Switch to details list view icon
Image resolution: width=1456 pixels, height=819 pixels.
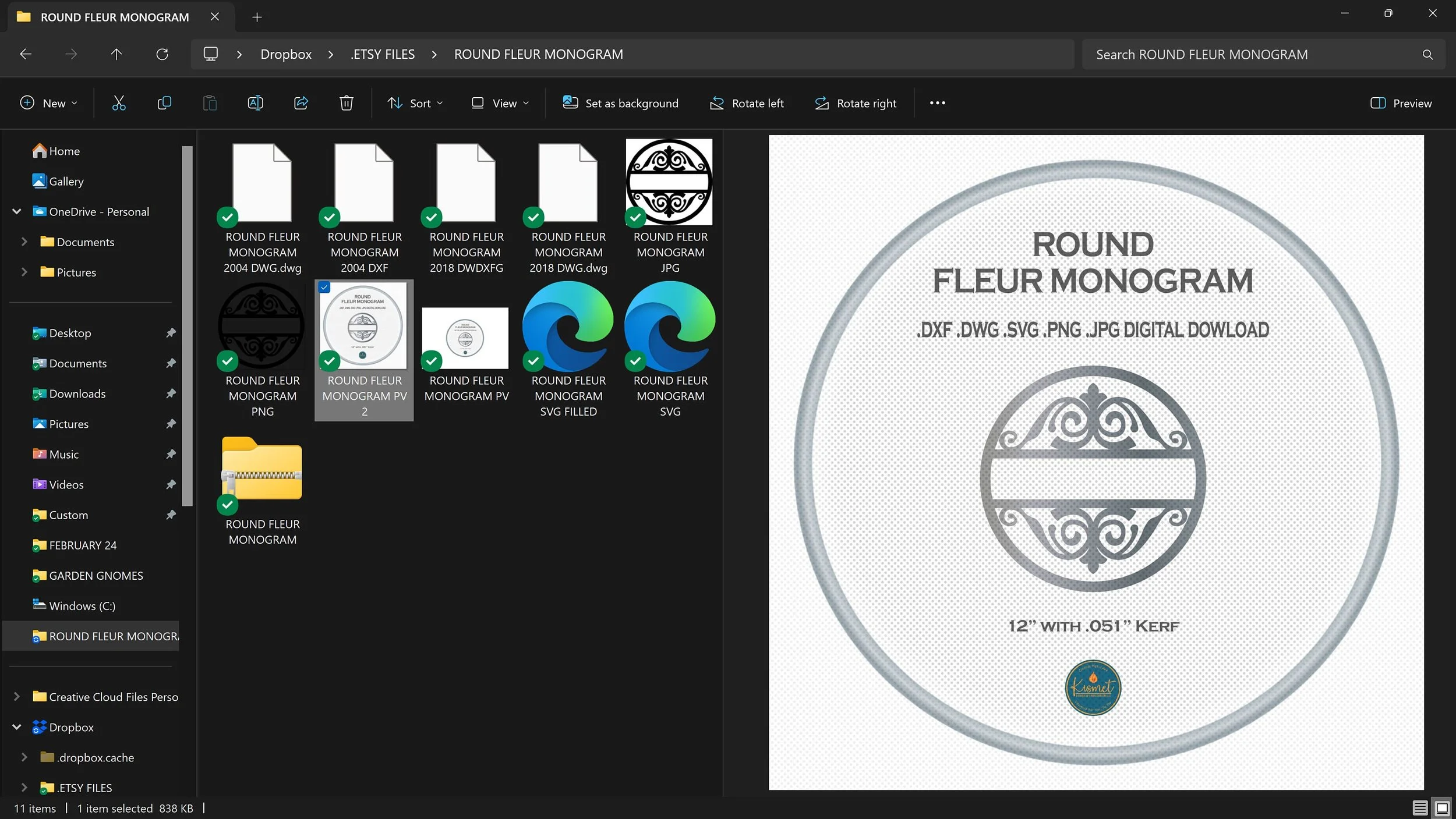point(1419,808)
